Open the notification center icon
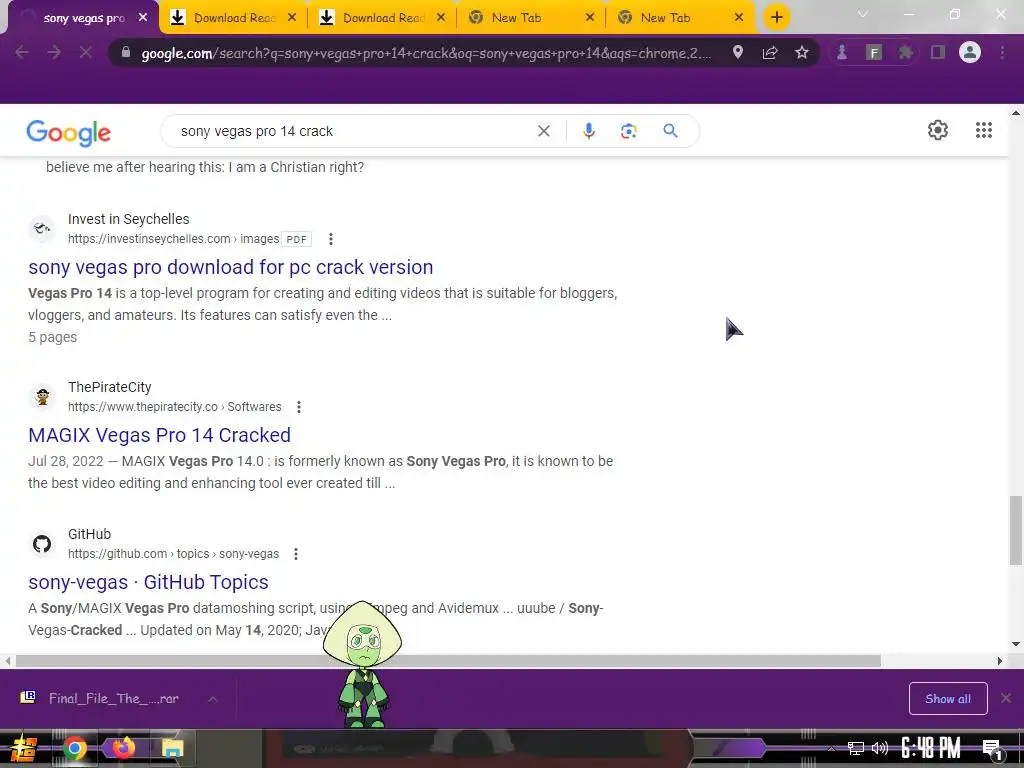The width and height of the screenshot is (1024, 768). pyautogui.click(x=992, y=749)
